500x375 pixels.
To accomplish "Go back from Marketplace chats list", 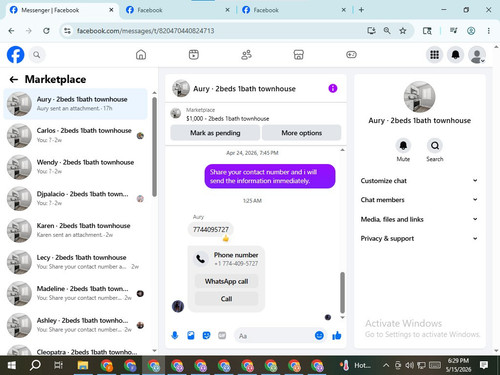I will [14, 79].
